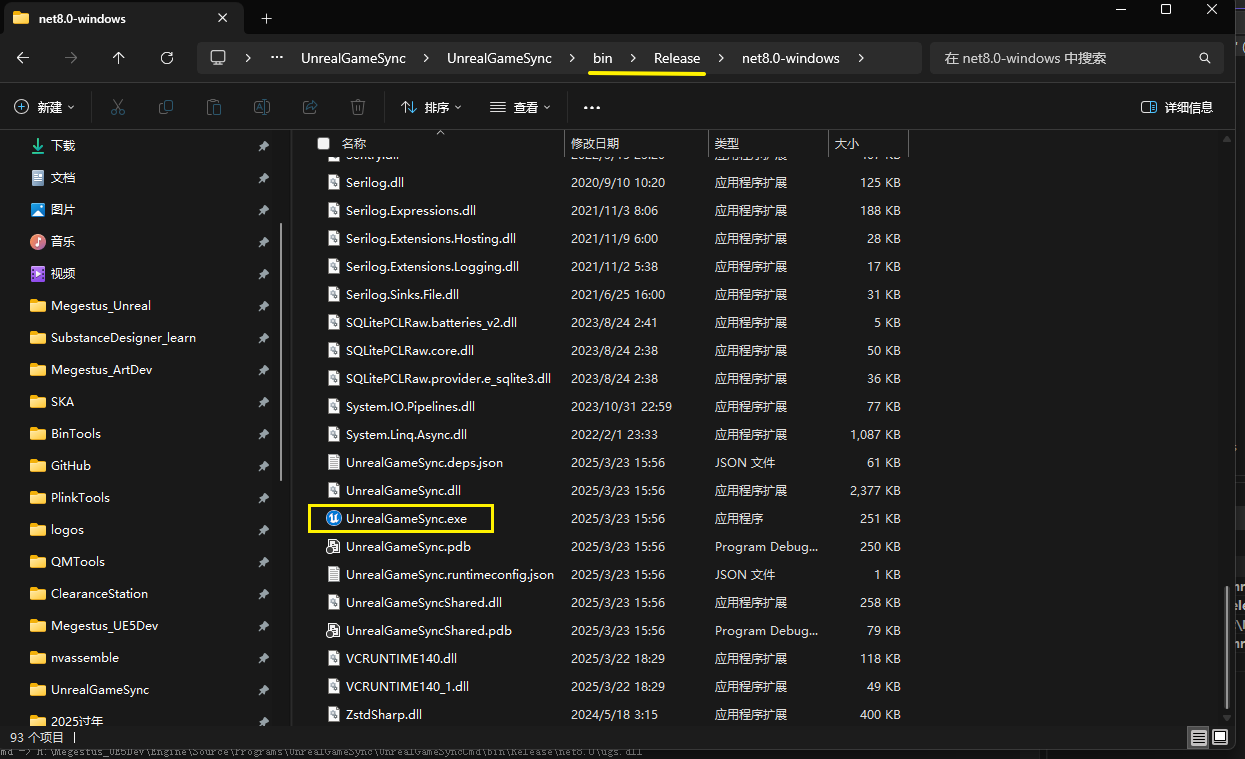Screen dimensions: 1245x759
Task: Sort by the 修改日期 column header
Action: (636, 144)
